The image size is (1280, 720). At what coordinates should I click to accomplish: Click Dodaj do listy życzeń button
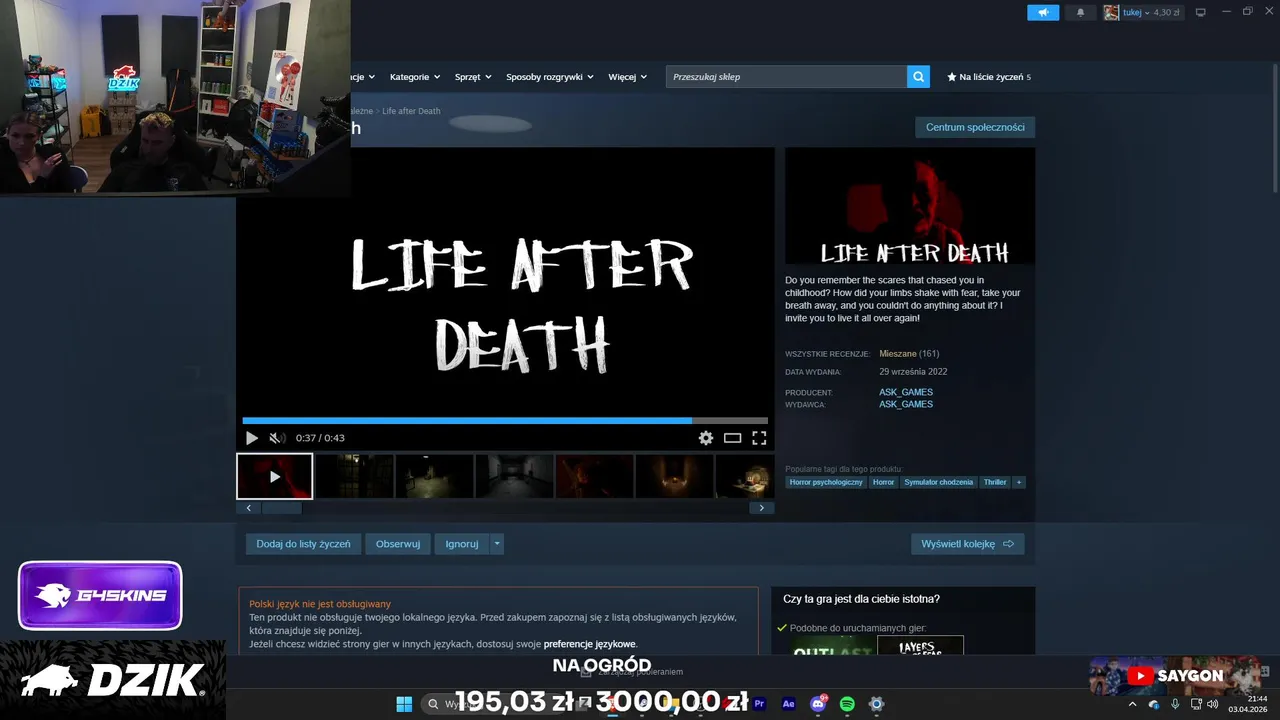coord(303,544)
